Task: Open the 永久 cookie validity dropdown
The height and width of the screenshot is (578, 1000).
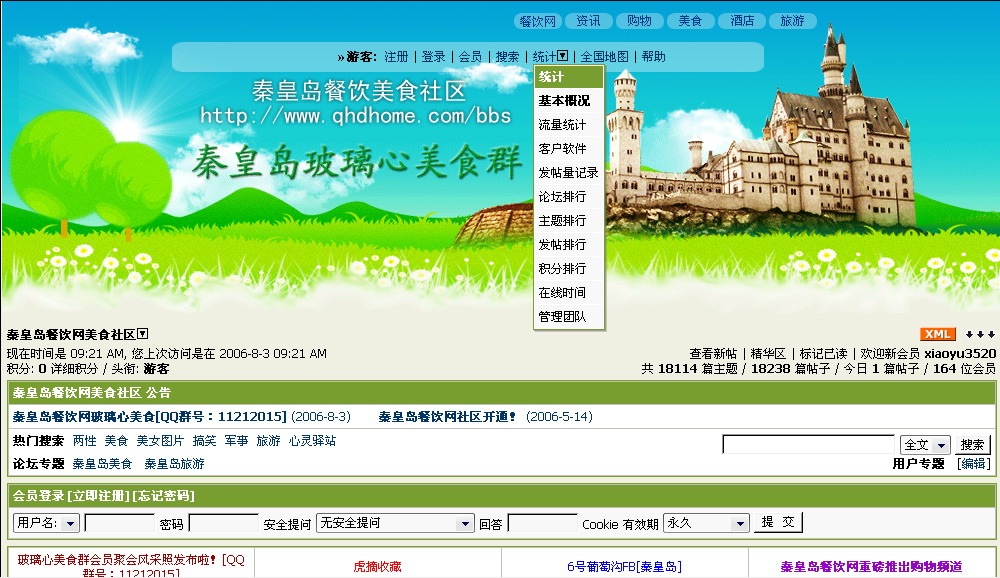Action: (x=739, y=524)
